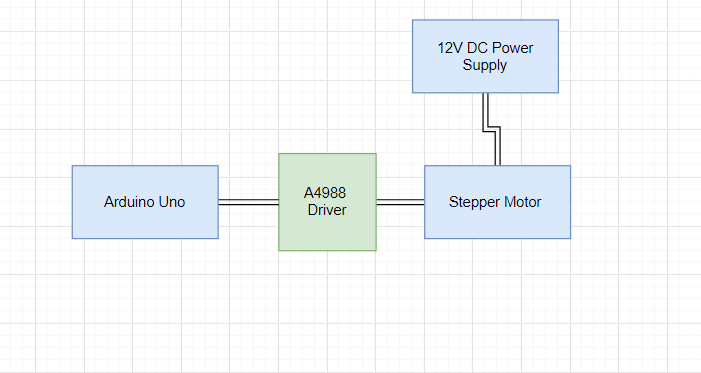Screen dimensions: 701x373
Task: Select the connector between A4988 Driver and Stepper Motor
Action: [x=400, y=202]
